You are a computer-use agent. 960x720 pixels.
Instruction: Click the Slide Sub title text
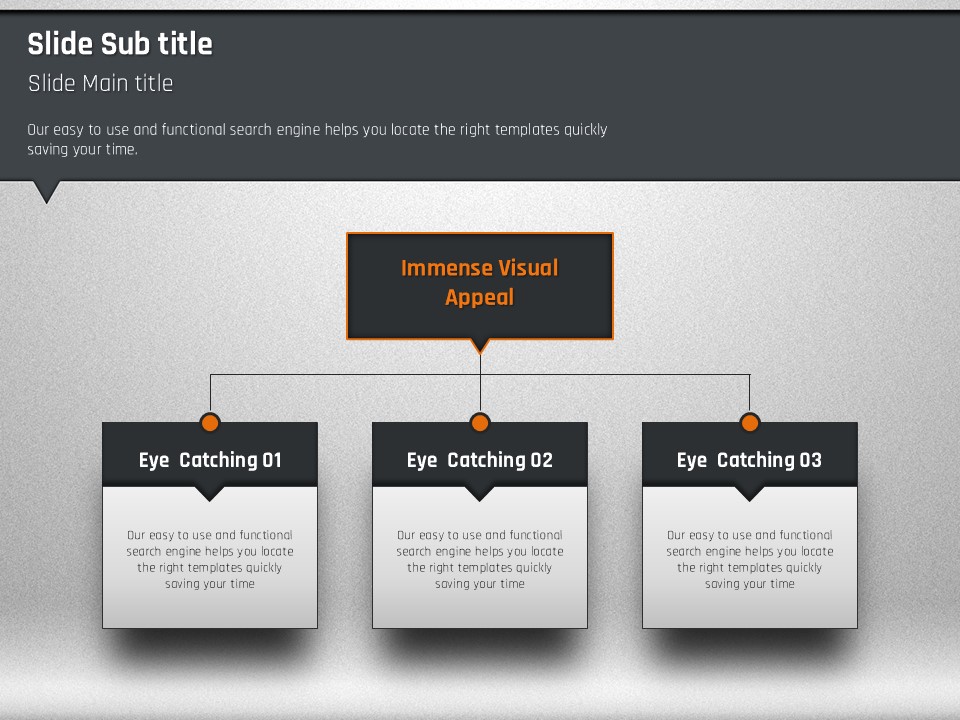click(x=120, y=44)
